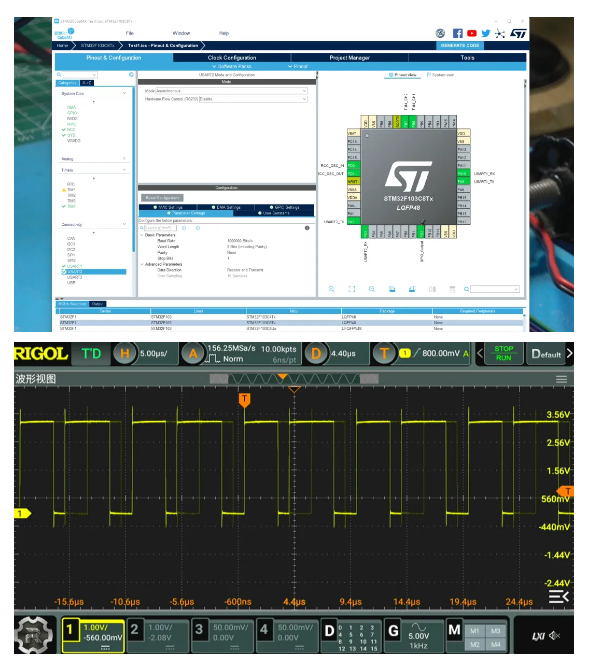Collapse the Basic Parameters tree section
Screen dimensions: 590x671
click(142, 235)
